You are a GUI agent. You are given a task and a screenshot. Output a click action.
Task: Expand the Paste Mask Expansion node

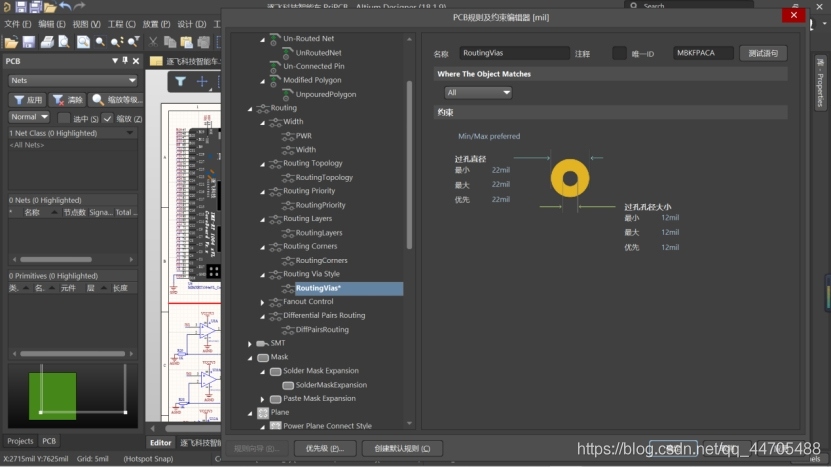(x=262, y=399)
